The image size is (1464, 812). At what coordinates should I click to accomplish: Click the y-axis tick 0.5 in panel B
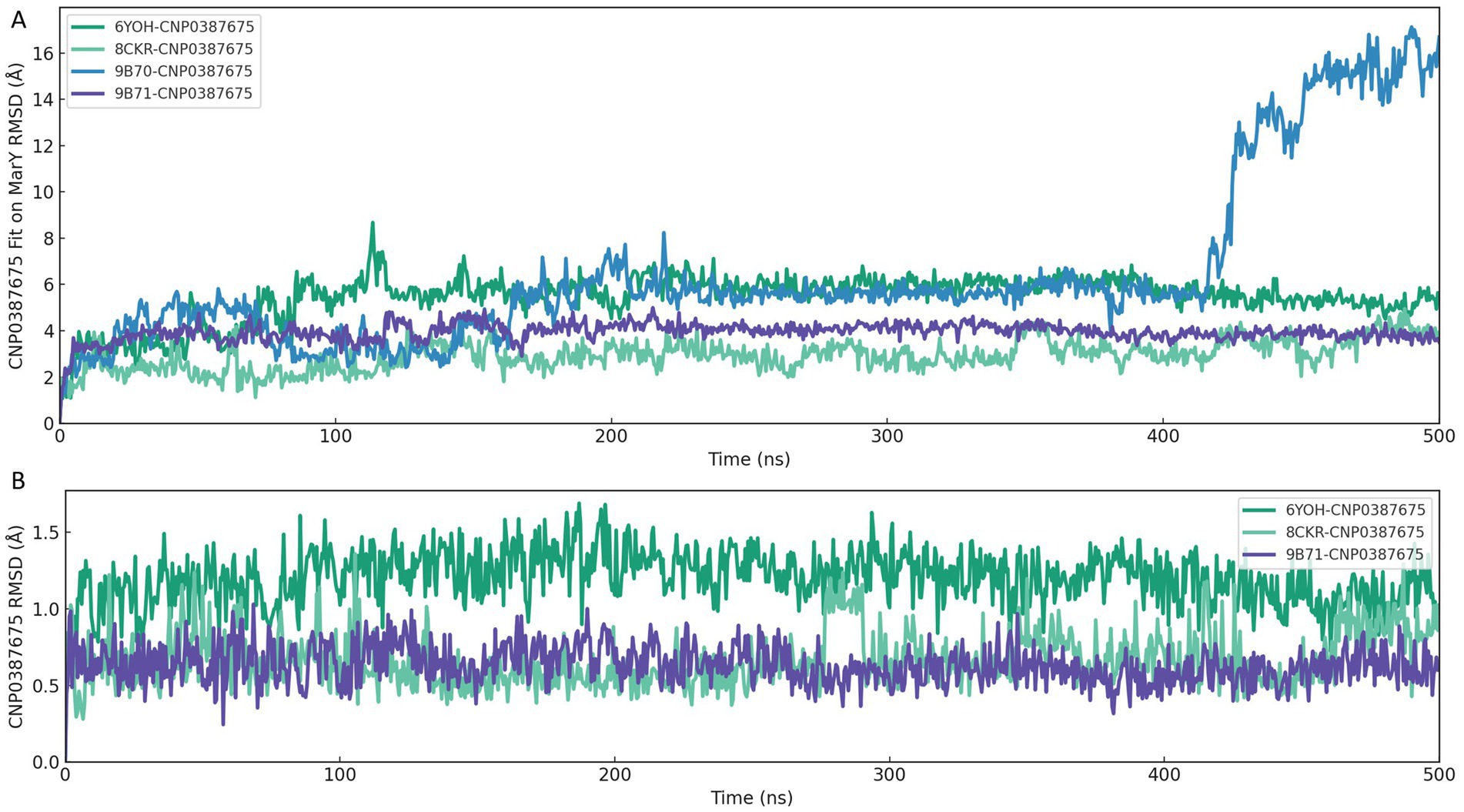[45, 685]
